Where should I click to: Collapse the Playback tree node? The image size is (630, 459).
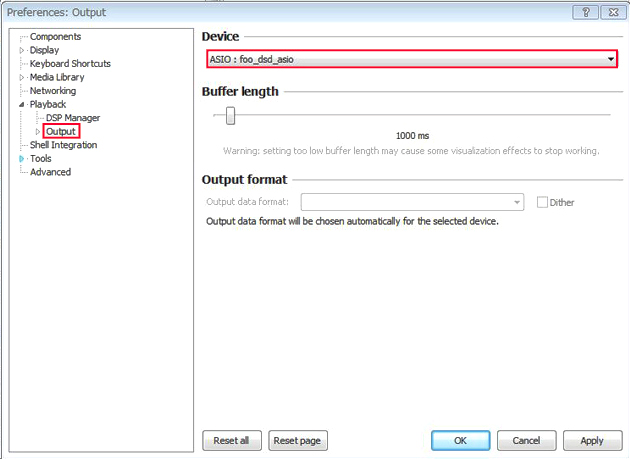[22, 104]
